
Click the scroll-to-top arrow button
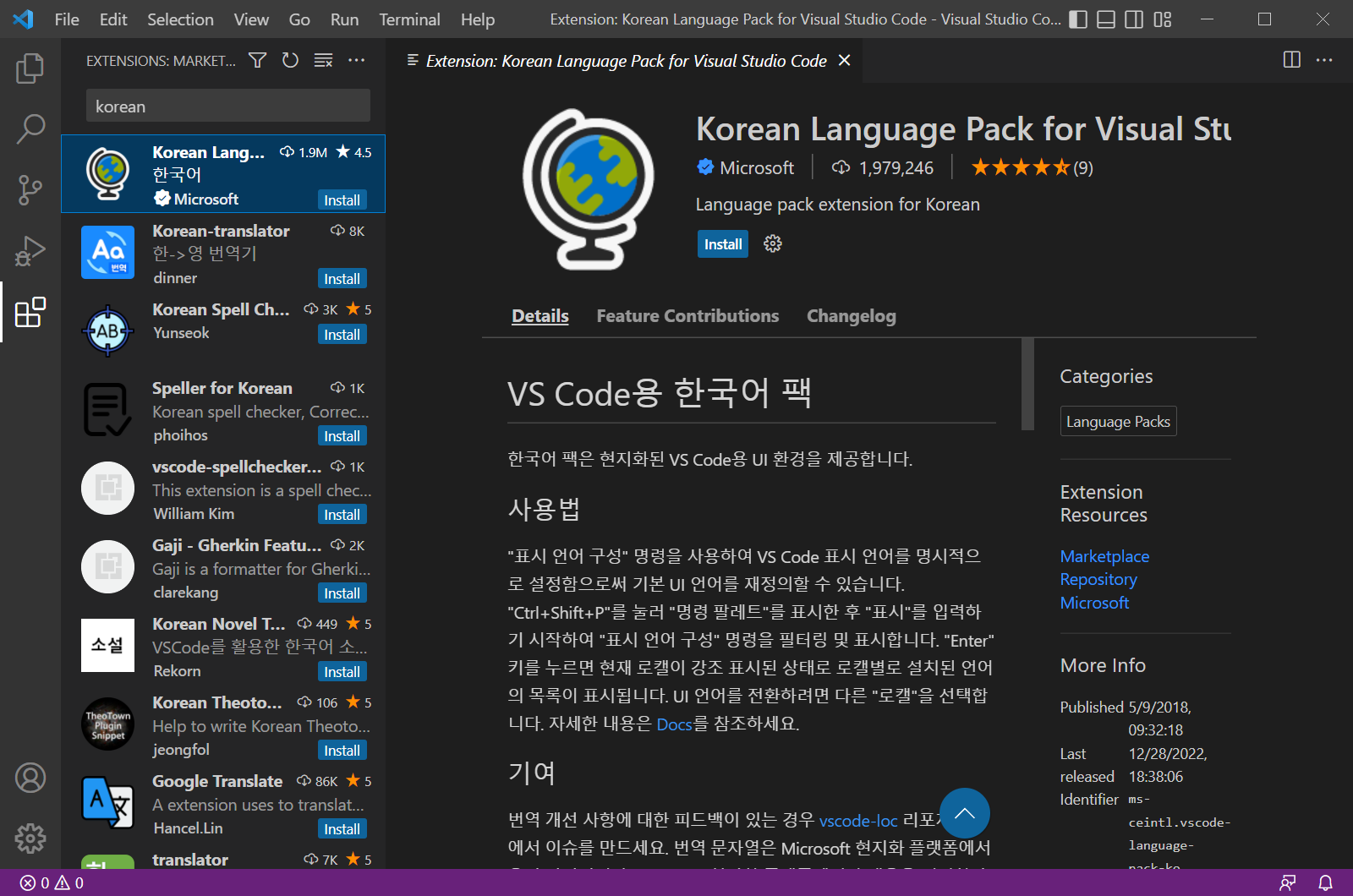[x=964, y=814]
